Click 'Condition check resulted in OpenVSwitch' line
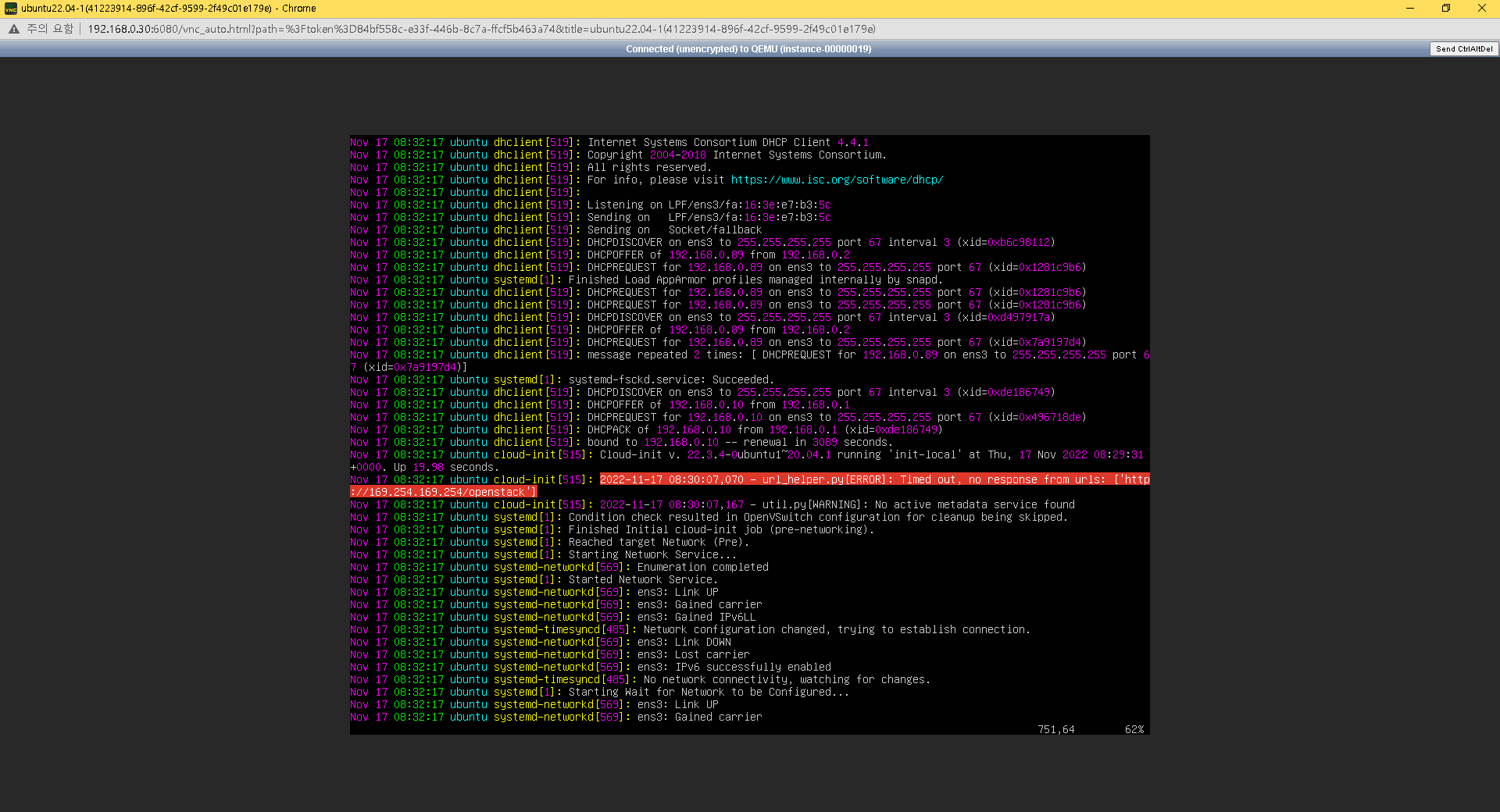 pos(709,517)
